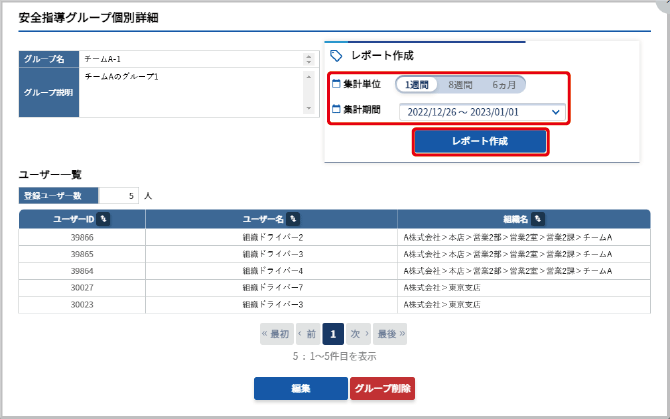The width and height of the screenshot is (670, 419).
Task: Click the calendar icon beside 集計単位
Action: [336, 84]
